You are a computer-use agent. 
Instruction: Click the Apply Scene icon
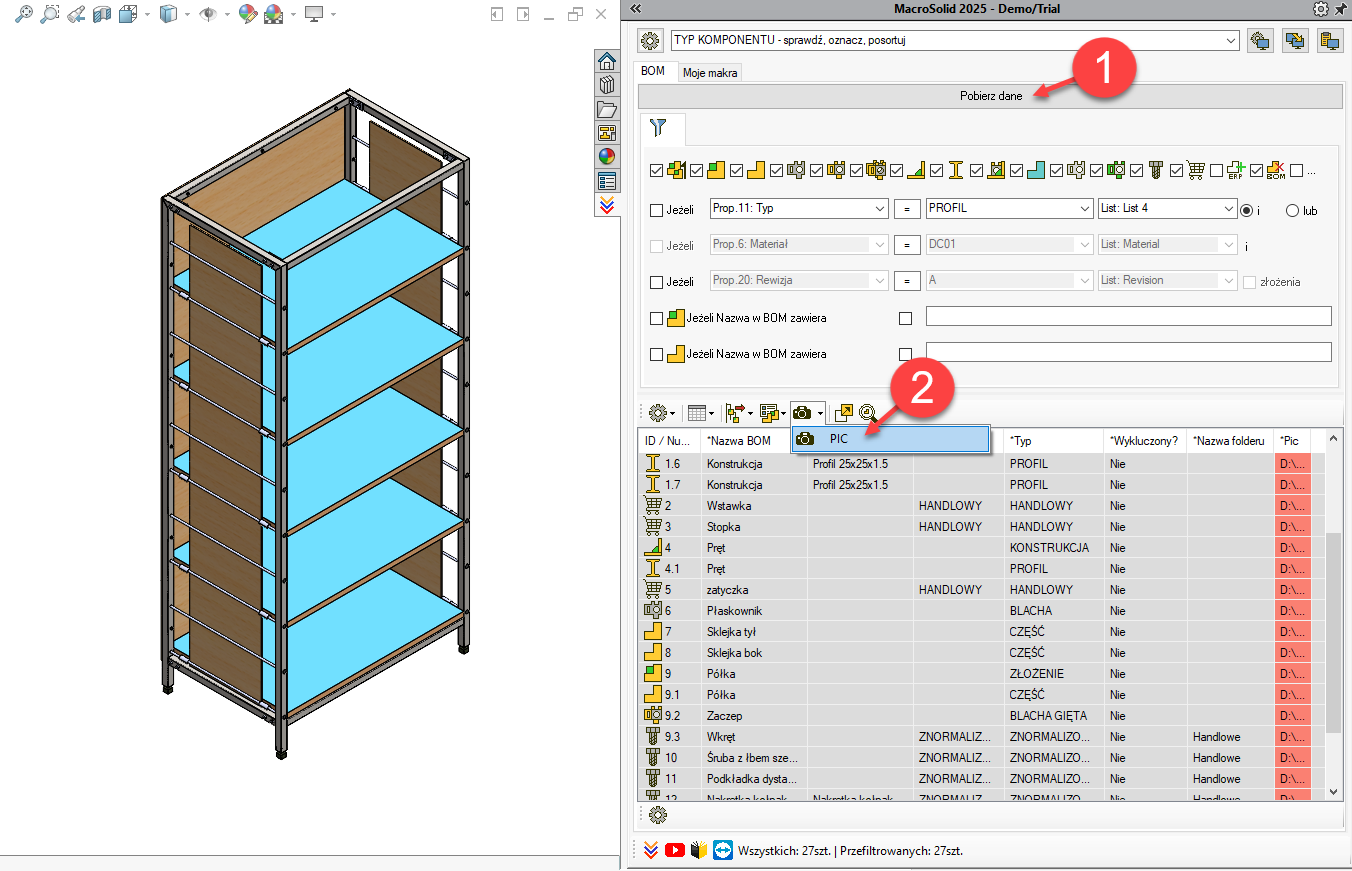tap(273, 14)
